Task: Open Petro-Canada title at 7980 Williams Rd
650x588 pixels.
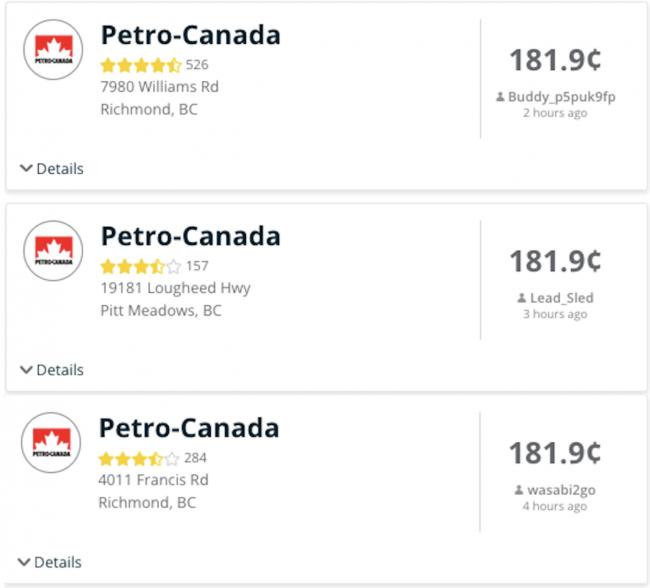Action: click(x=191, y=35)
